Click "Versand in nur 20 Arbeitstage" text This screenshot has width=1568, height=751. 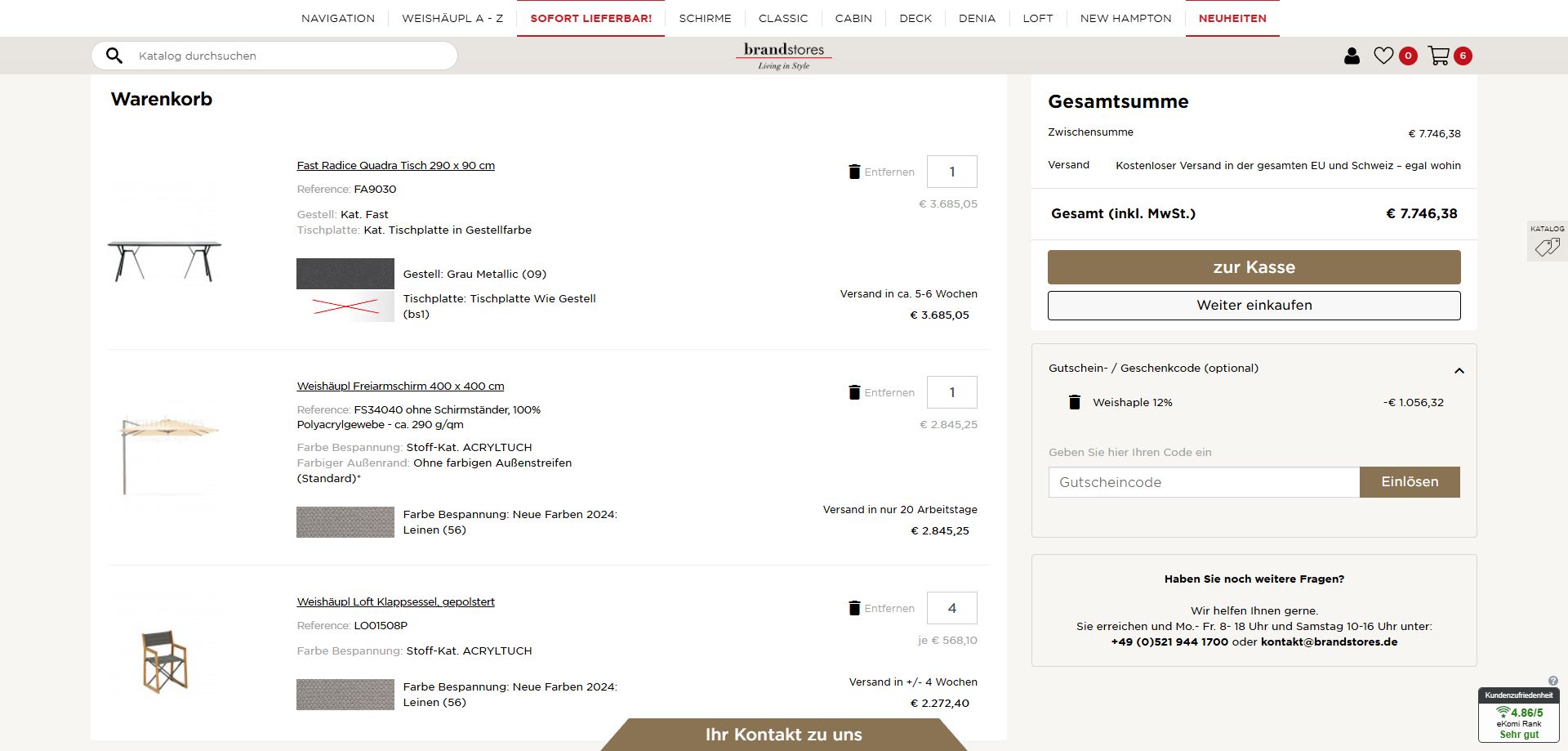coord(900,510)
